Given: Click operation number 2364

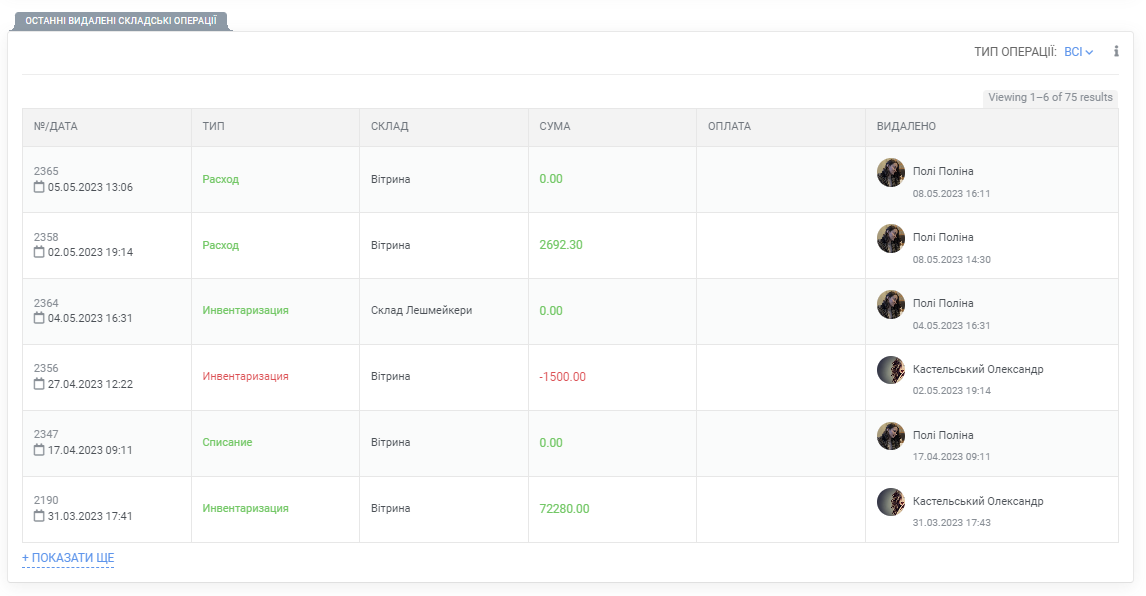Looking at the screenshot, I should (46, 303).
